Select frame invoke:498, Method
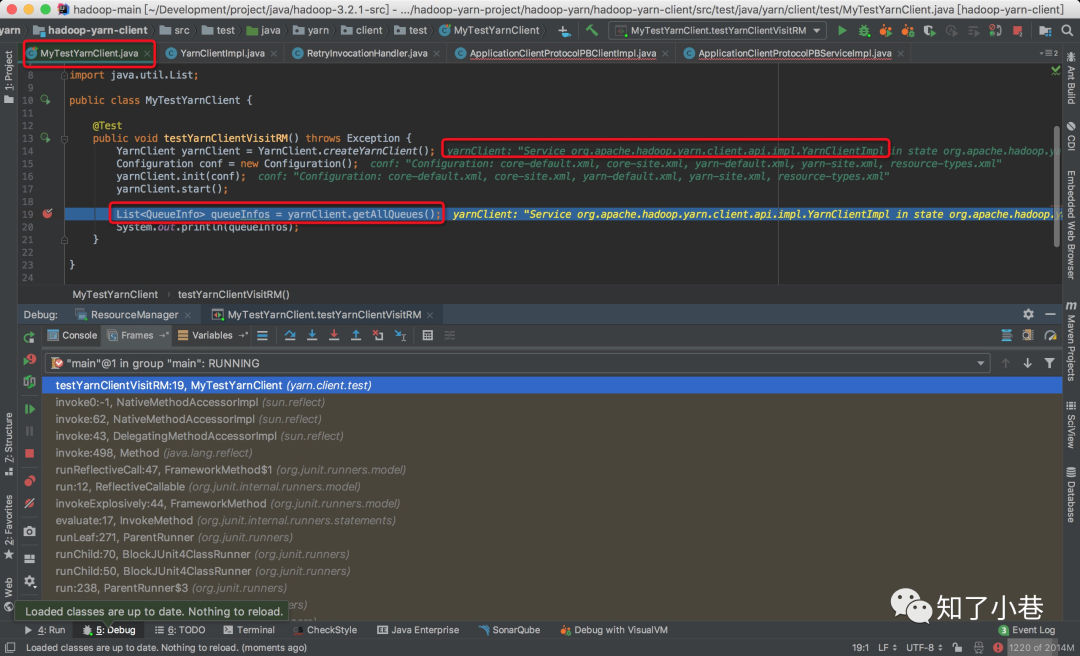The height and width of the screenshot is (656, 1080). click(552, 453)
